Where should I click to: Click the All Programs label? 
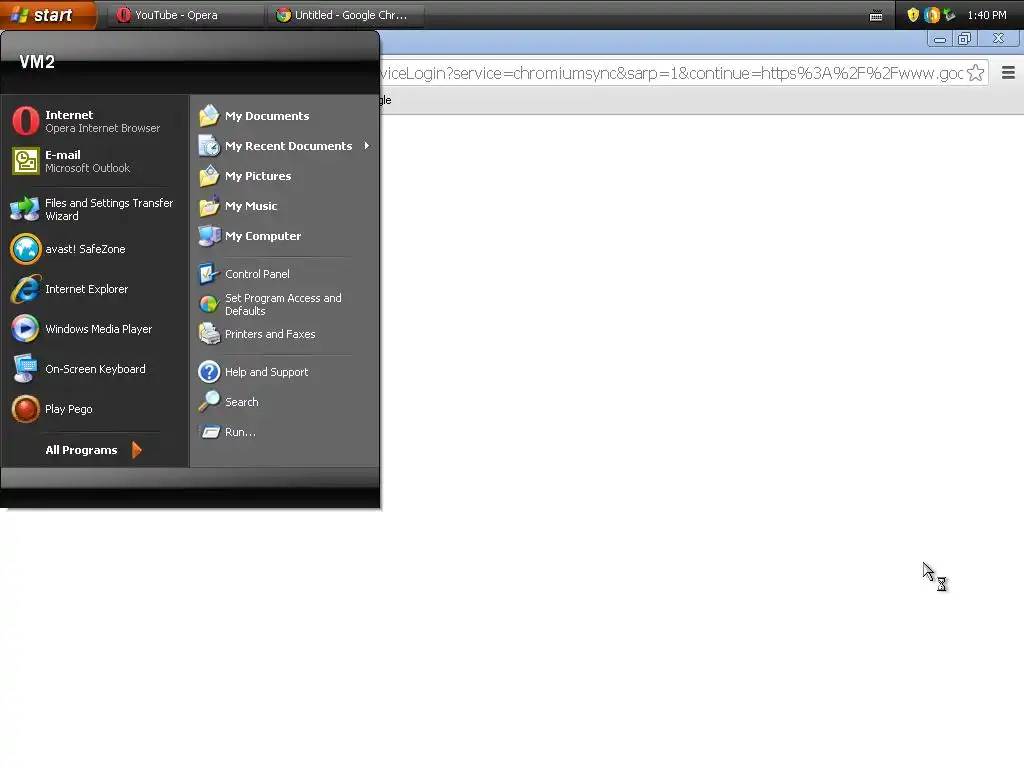(82, 450)
